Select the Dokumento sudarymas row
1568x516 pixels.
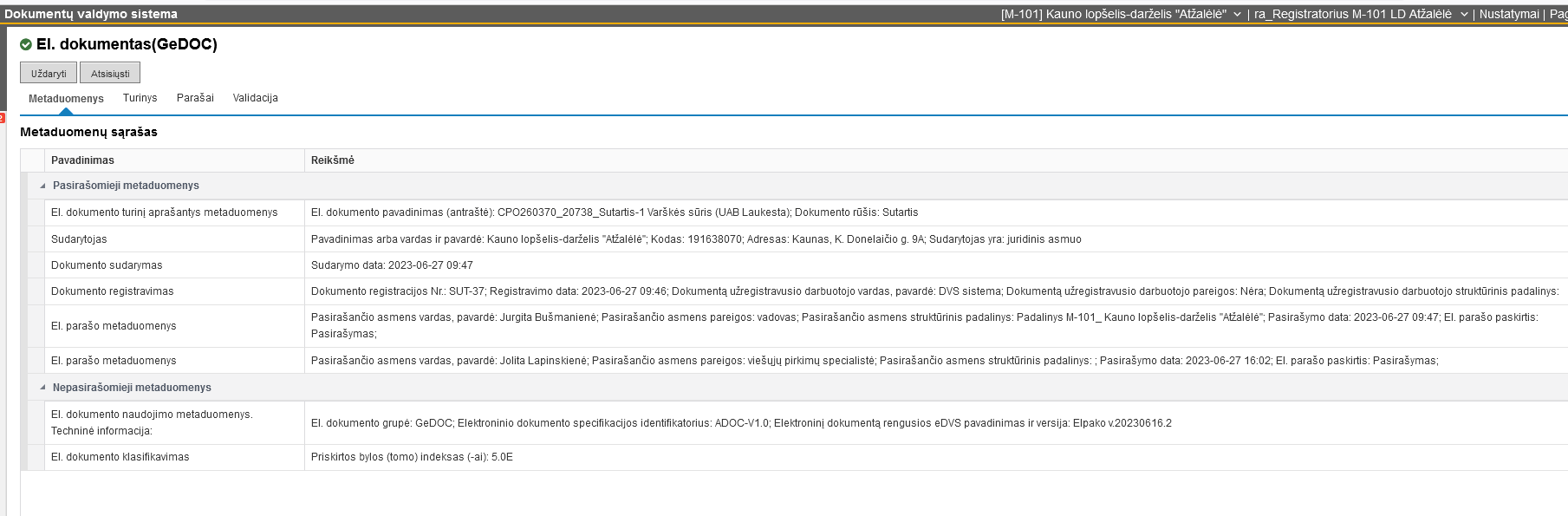pos(107,265)
